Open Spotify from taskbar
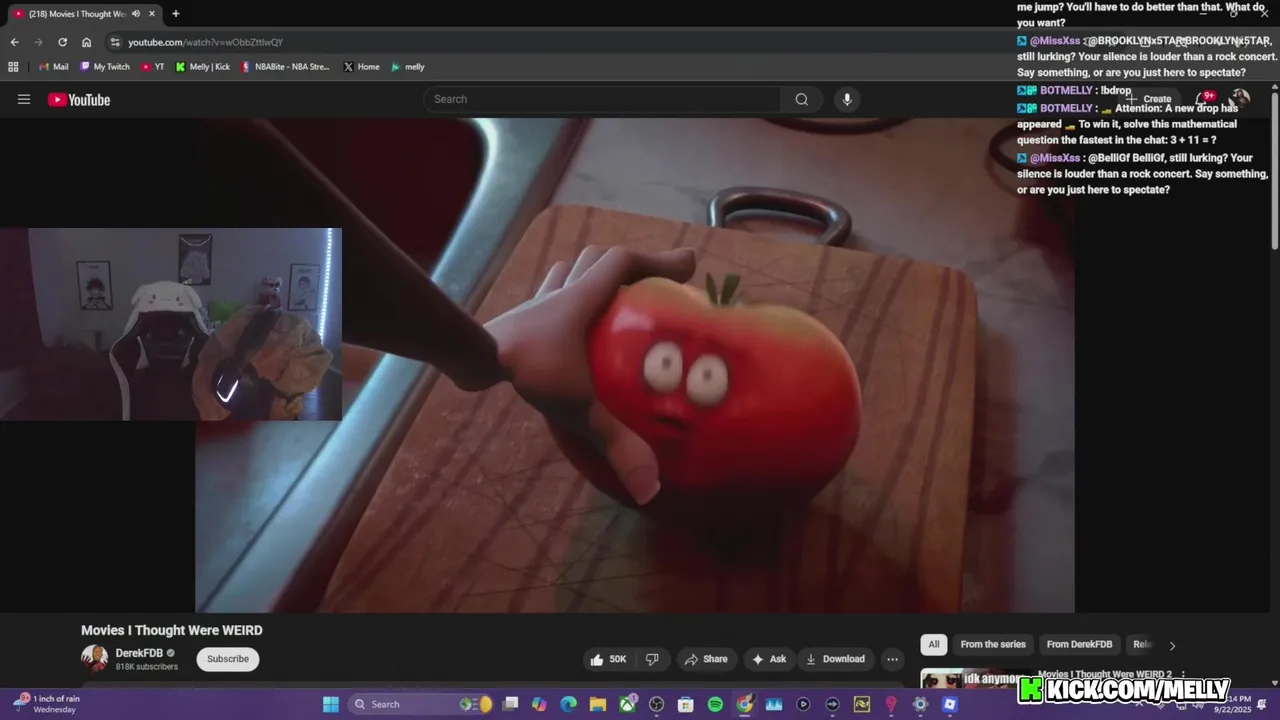This screenshot has width=1280, height=720. 715,704
